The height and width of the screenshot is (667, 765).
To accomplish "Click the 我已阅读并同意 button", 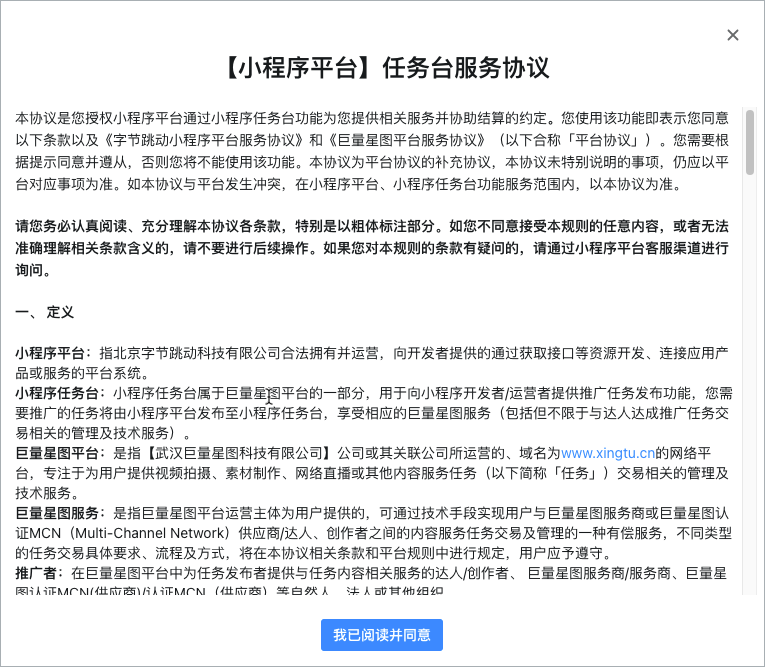I will click(x=382, y=635).
